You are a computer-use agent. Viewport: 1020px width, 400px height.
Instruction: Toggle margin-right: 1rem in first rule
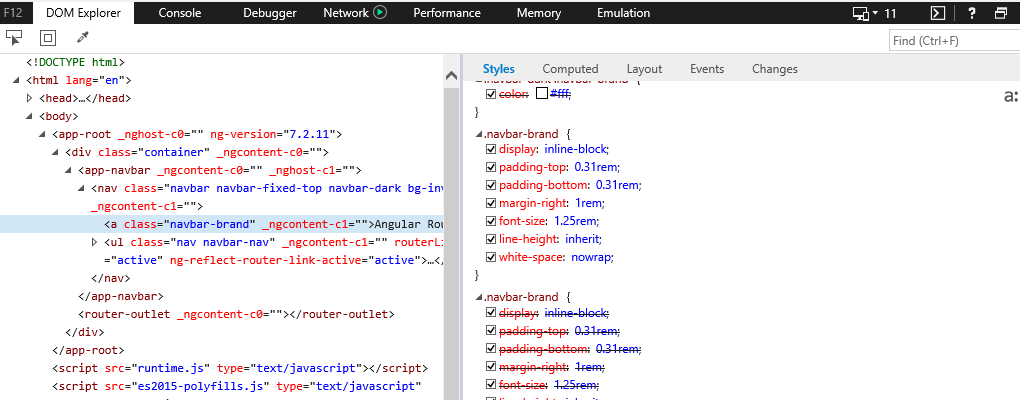(491, 204)
